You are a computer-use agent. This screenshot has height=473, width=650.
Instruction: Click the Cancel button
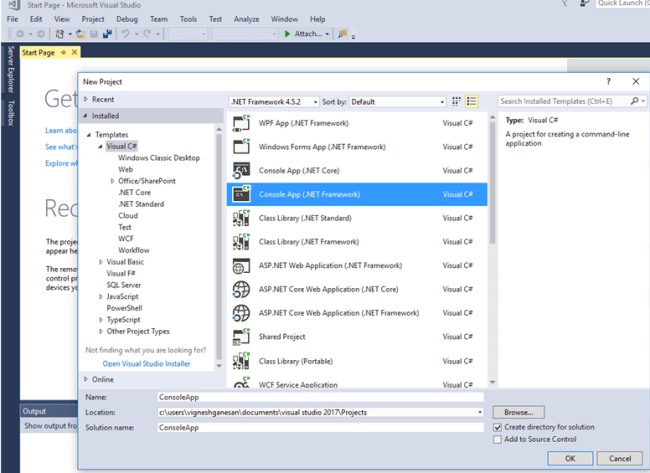(620, 458)
